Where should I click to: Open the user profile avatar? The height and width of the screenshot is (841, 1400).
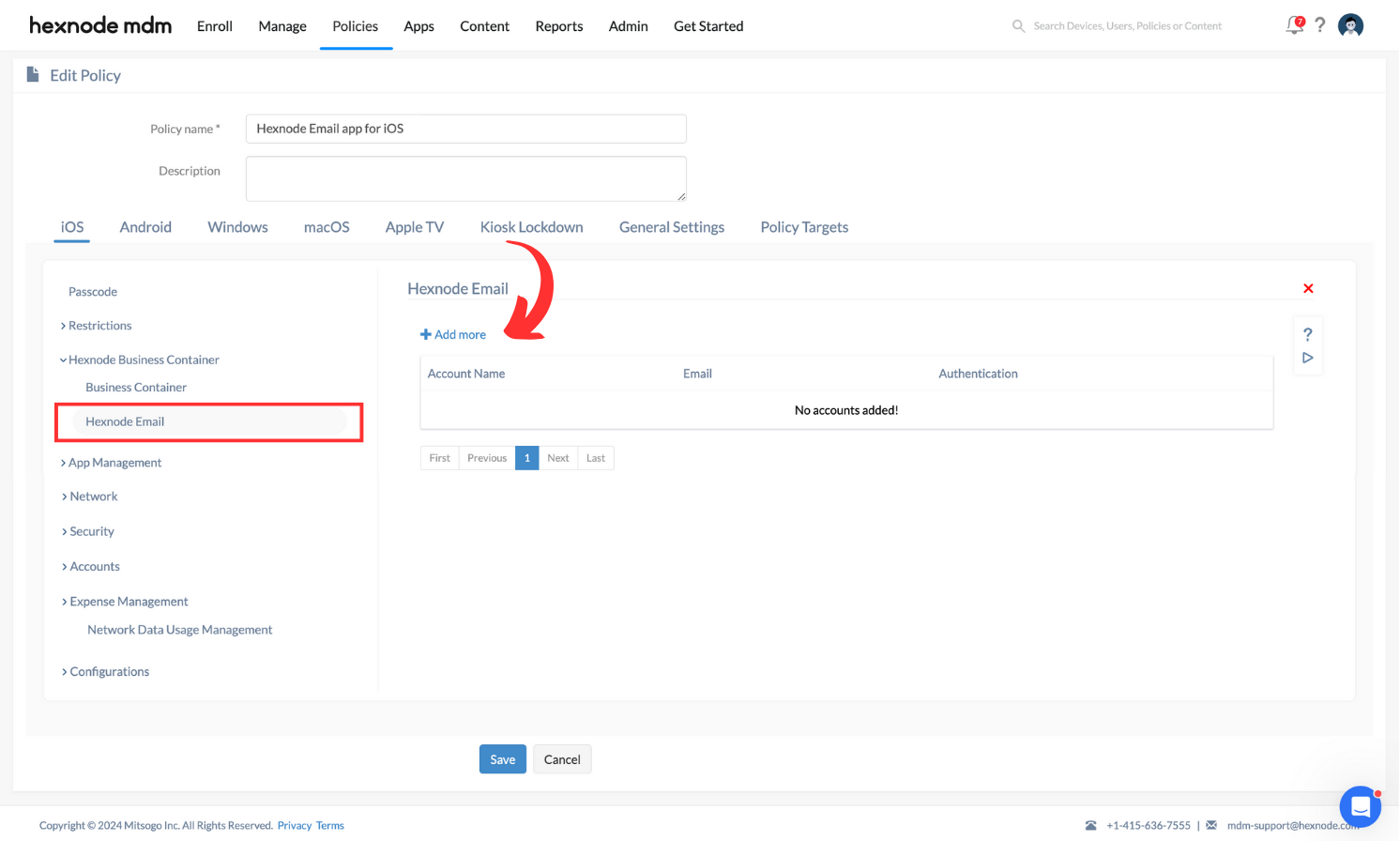point(1350,25)
